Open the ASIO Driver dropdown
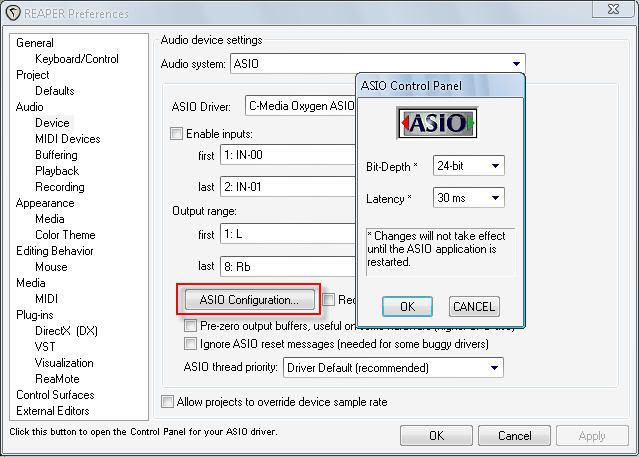This screenshot has width=639, height=457. coord(300,106)
